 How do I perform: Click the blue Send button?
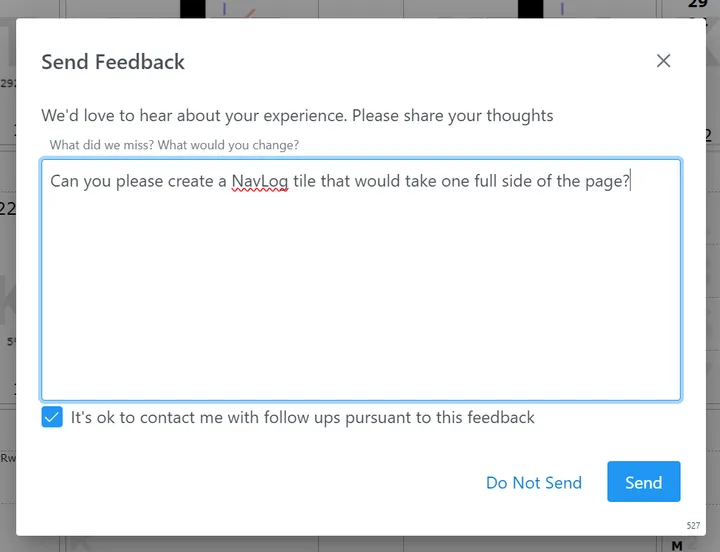[x=643, y=482]
